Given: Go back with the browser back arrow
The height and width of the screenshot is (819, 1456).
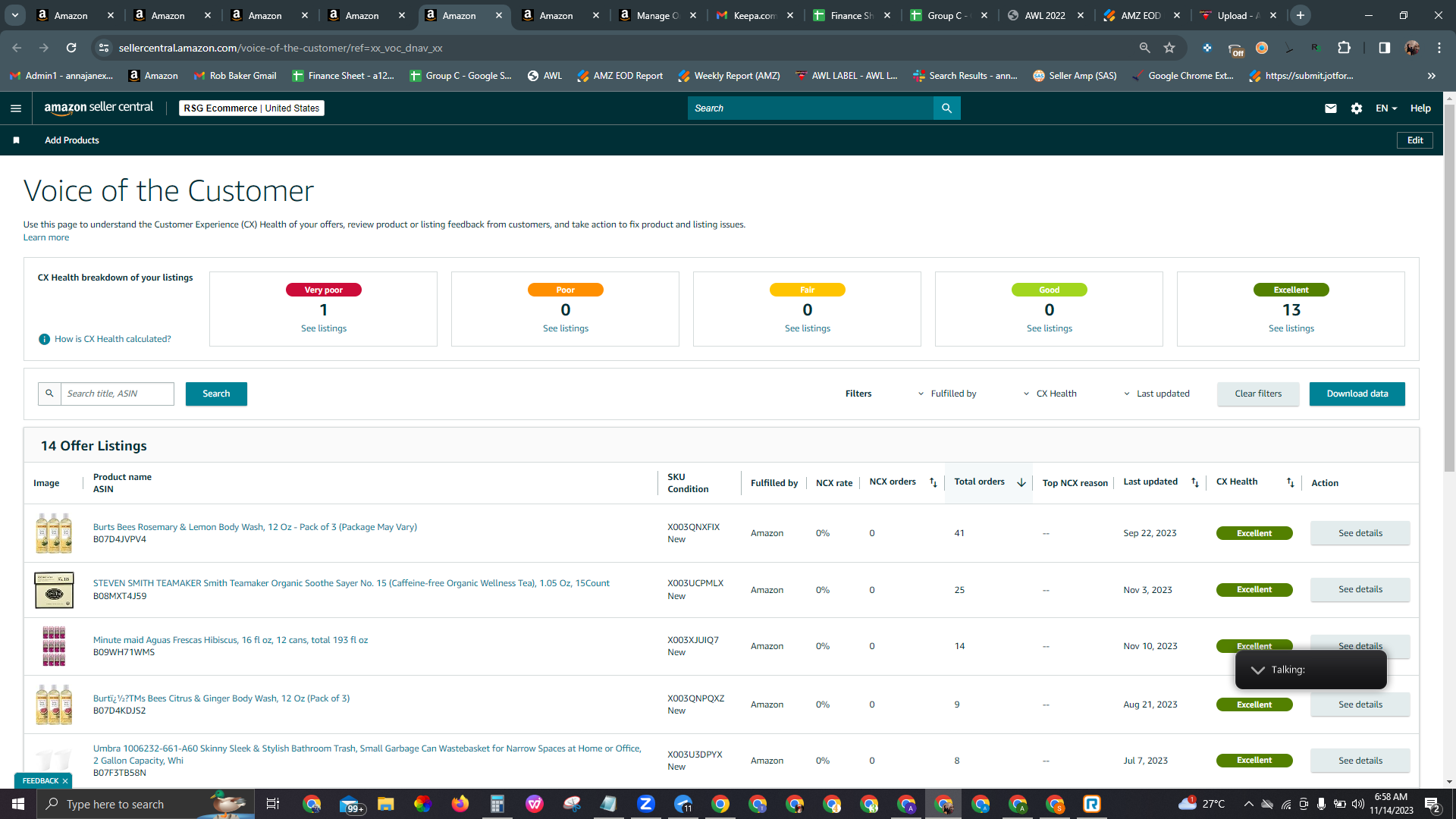Looking at the screenshot, I should point(17,48).
